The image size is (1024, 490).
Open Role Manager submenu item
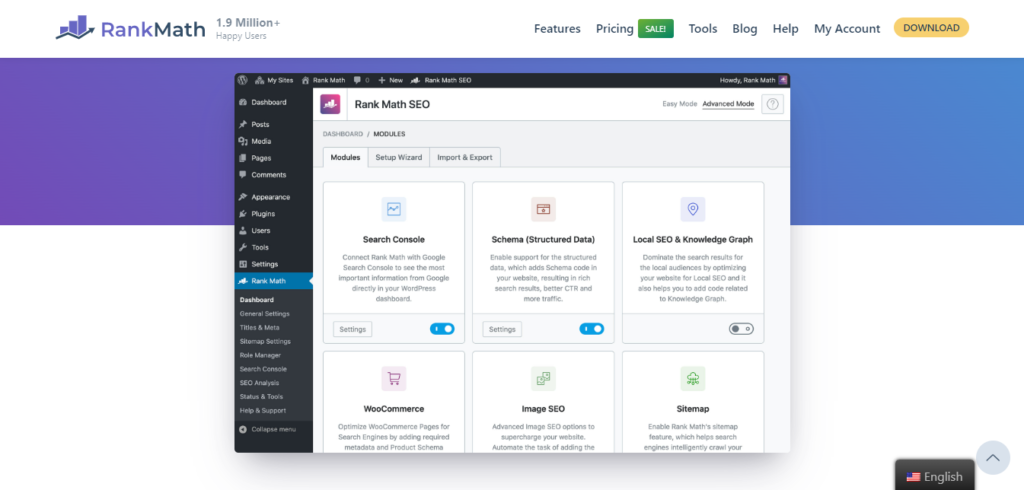coord(260,355)
